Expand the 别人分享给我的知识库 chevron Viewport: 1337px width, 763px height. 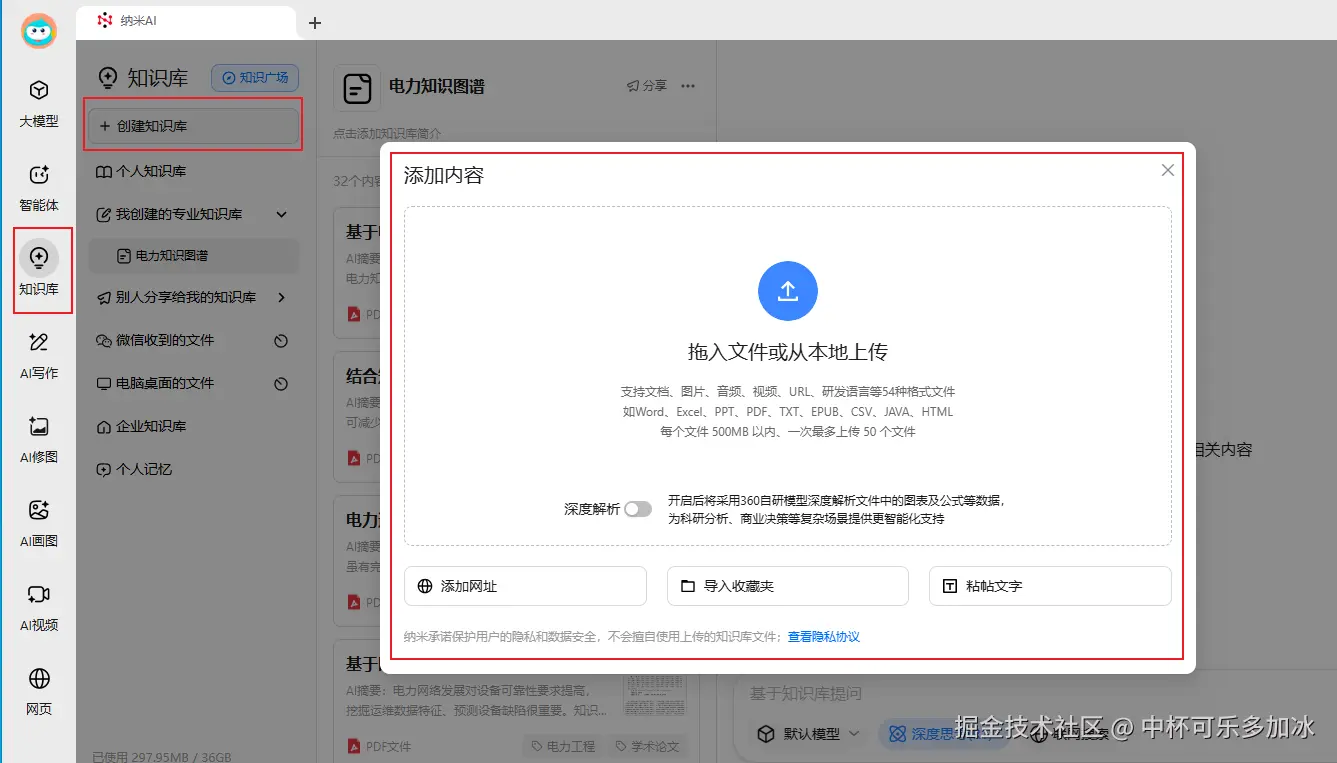281,297
